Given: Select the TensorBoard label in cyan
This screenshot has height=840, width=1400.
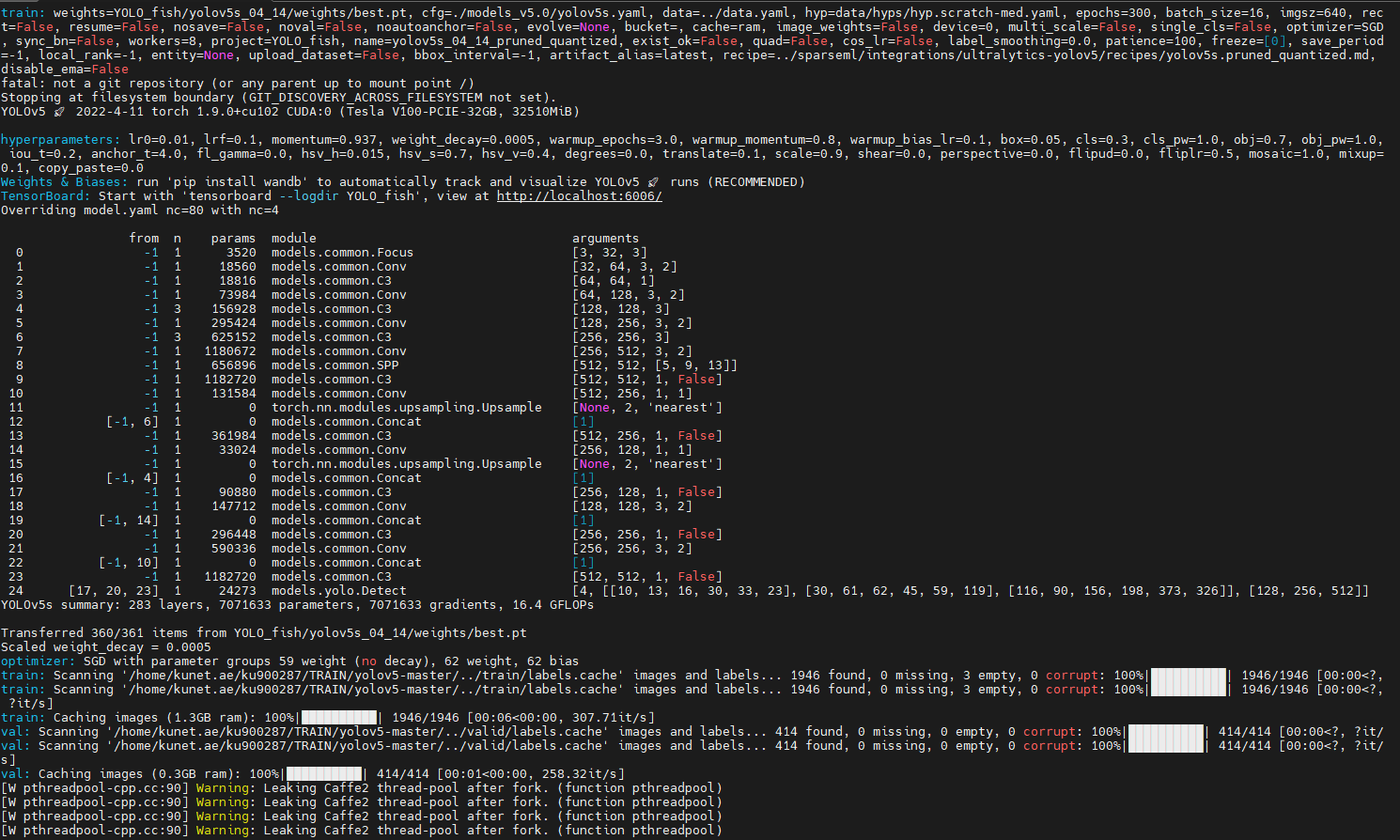Looking at the screenshot, I should coord(38,195).
